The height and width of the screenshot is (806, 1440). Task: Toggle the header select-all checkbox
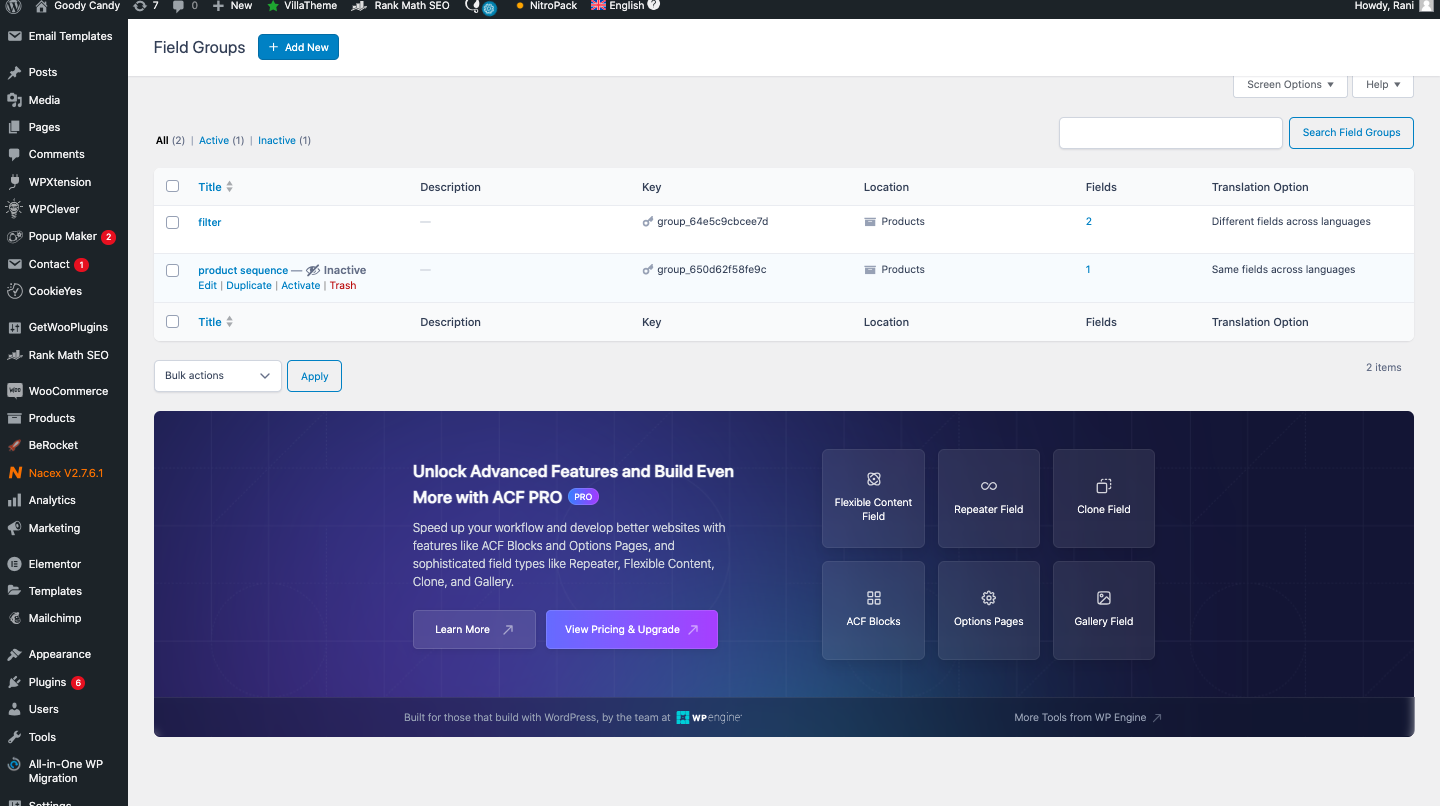(x=173, y=186)
